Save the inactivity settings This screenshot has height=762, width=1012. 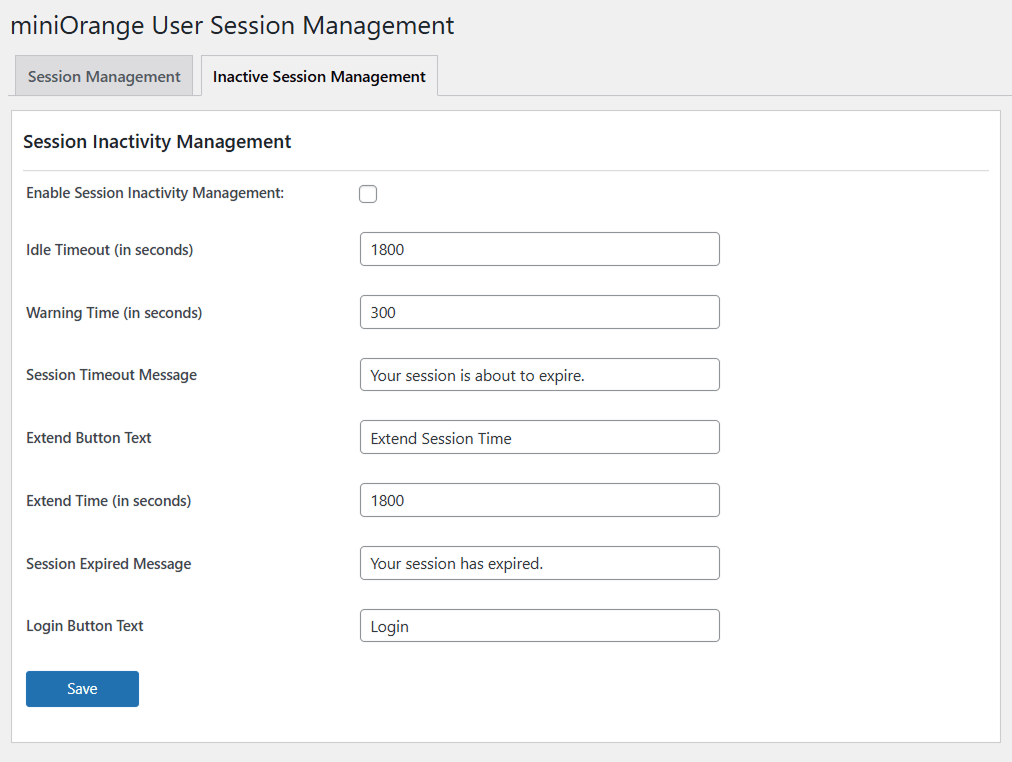[83, 688]
